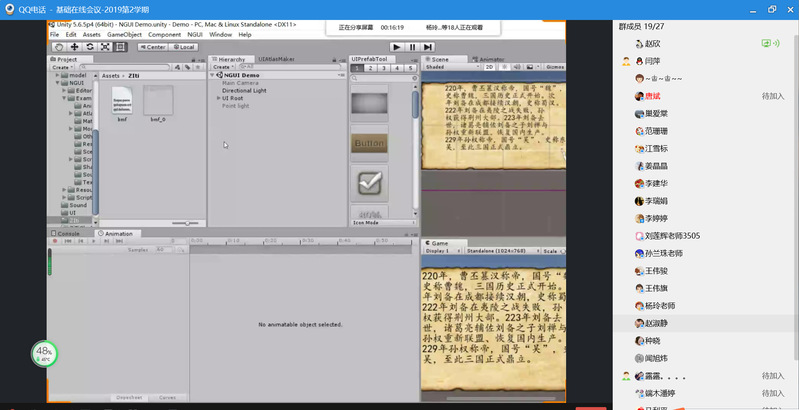Select the Hand tool in Unity toolbar
The height and width of the screenshot is (410, 799).
coord(59,46)
